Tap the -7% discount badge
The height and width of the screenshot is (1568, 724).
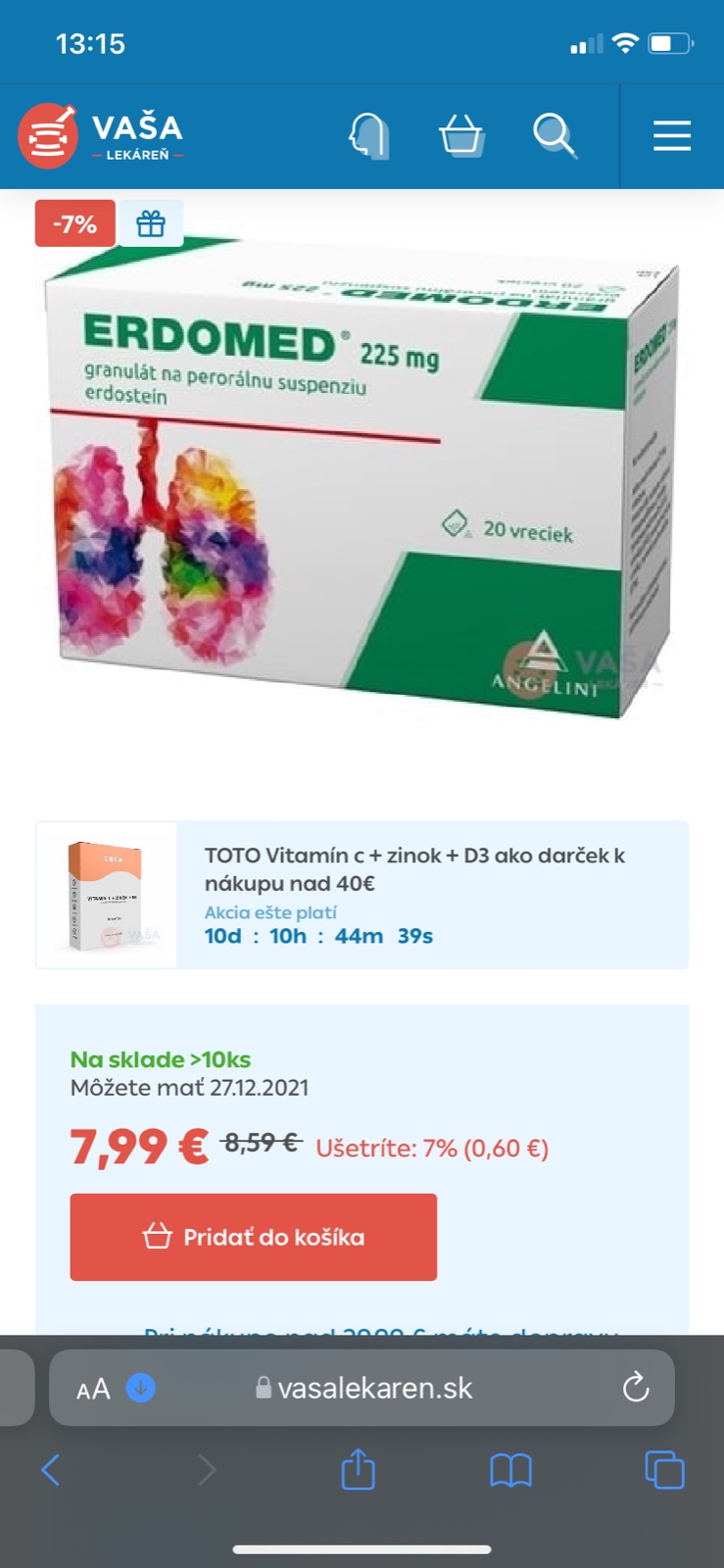tap(75, 223)
